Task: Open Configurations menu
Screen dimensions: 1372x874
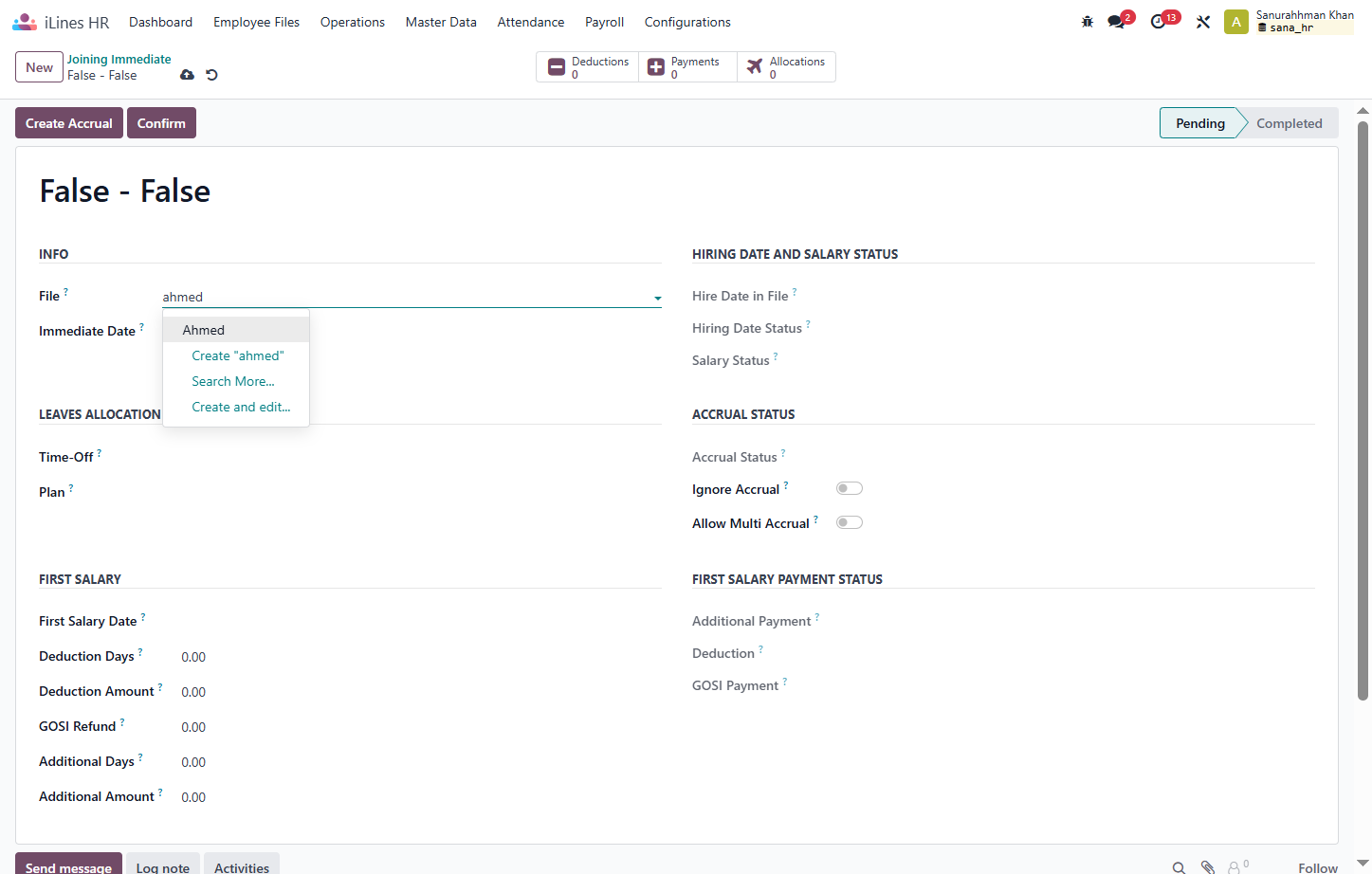Action: click(687, 22)
